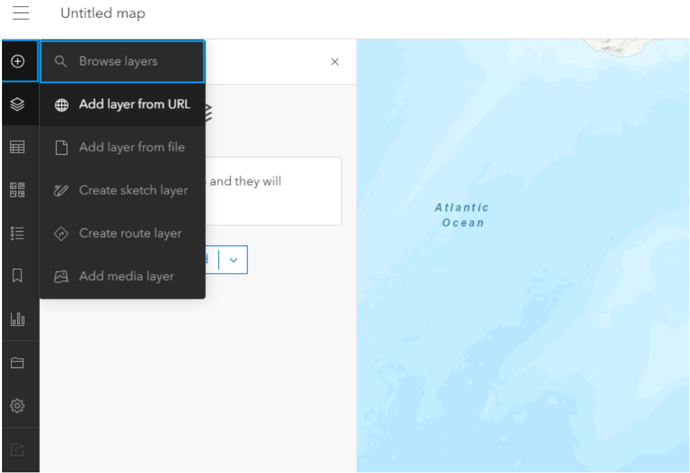The image size is (690, 473).
Task: Click the Add (plus) sidebar icon
Action: coord(18,61)
